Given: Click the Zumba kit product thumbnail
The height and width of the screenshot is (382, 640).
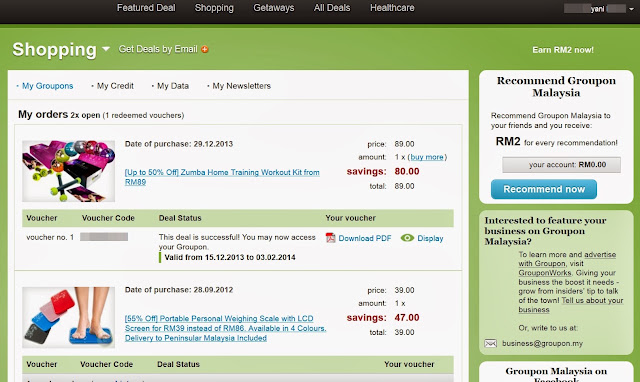Looking at the screenshot, I should [x=69, y=171].
